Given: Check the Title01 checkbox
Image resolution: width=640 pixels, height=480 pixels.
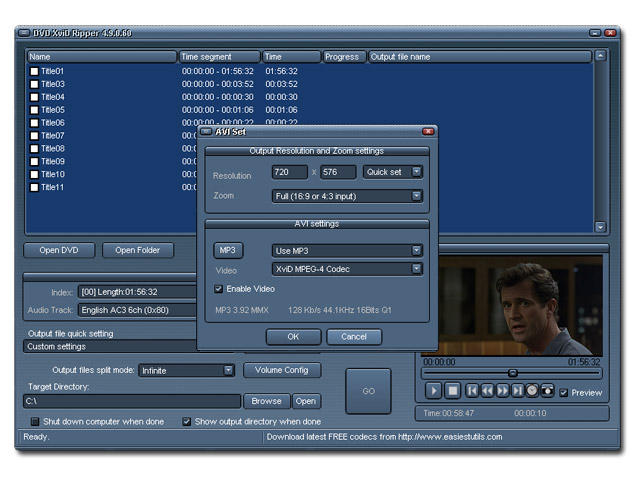Looking at the screenshot, I should click(34, 71).
